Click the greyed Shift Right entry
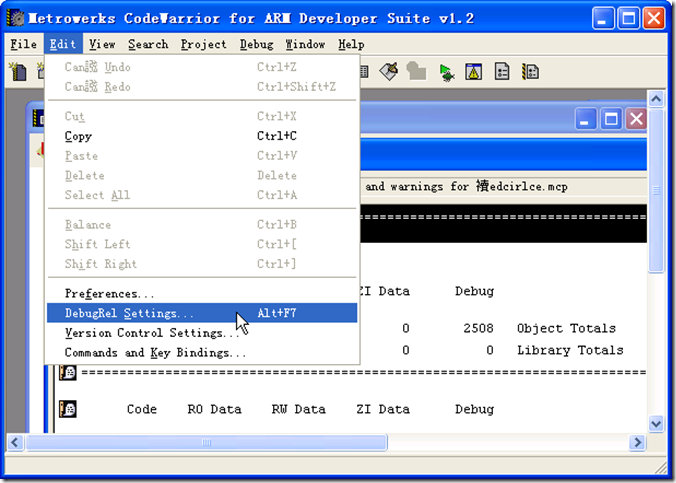The width and height of the screenshot is (676, 483). (202, 263)
